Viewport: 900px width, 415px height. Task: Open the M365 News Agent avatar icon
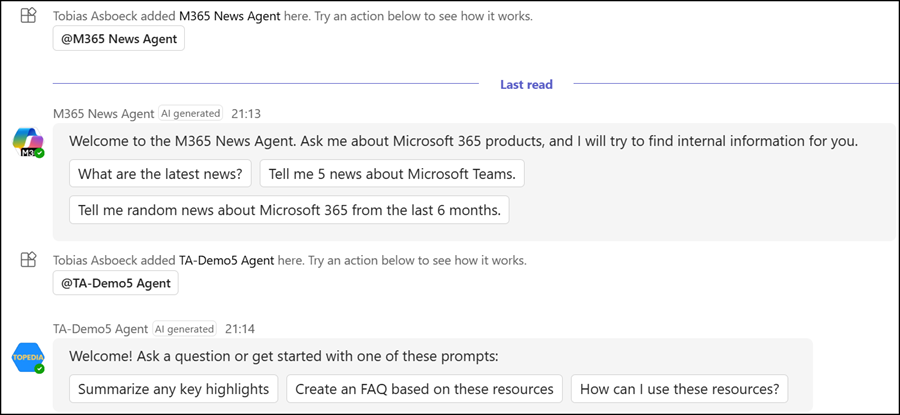[x=28, y=142]
